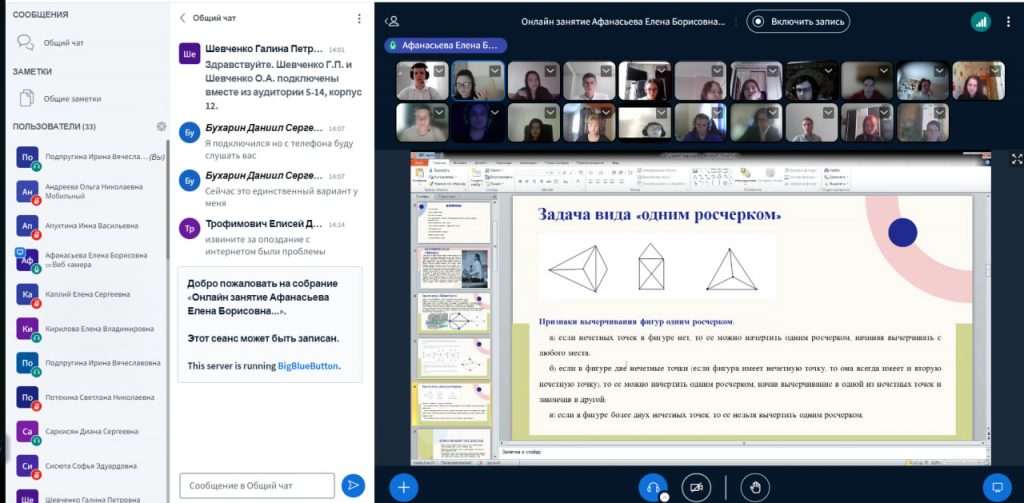Screen dimensions: 1024x503
Task: Open dropdown on first webcam in top row
Action: [440, 71]
